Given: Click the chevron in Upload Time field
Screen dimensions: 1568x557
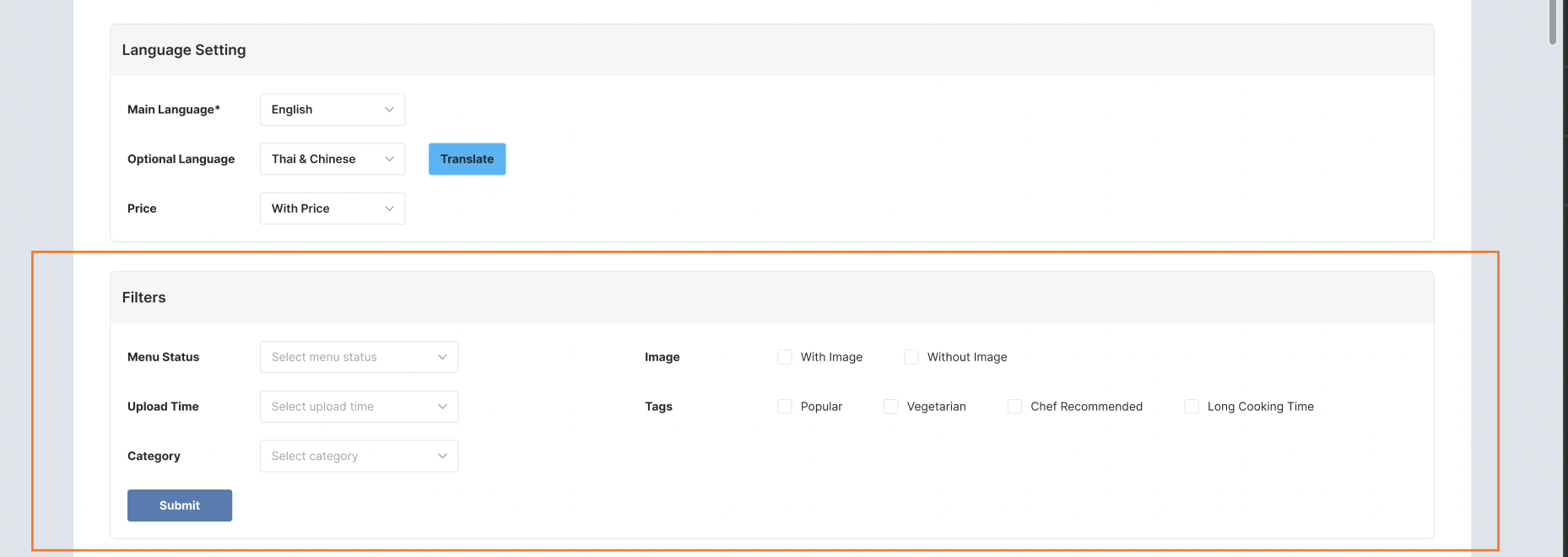Looking at the screenshot, I should point(442,407).
